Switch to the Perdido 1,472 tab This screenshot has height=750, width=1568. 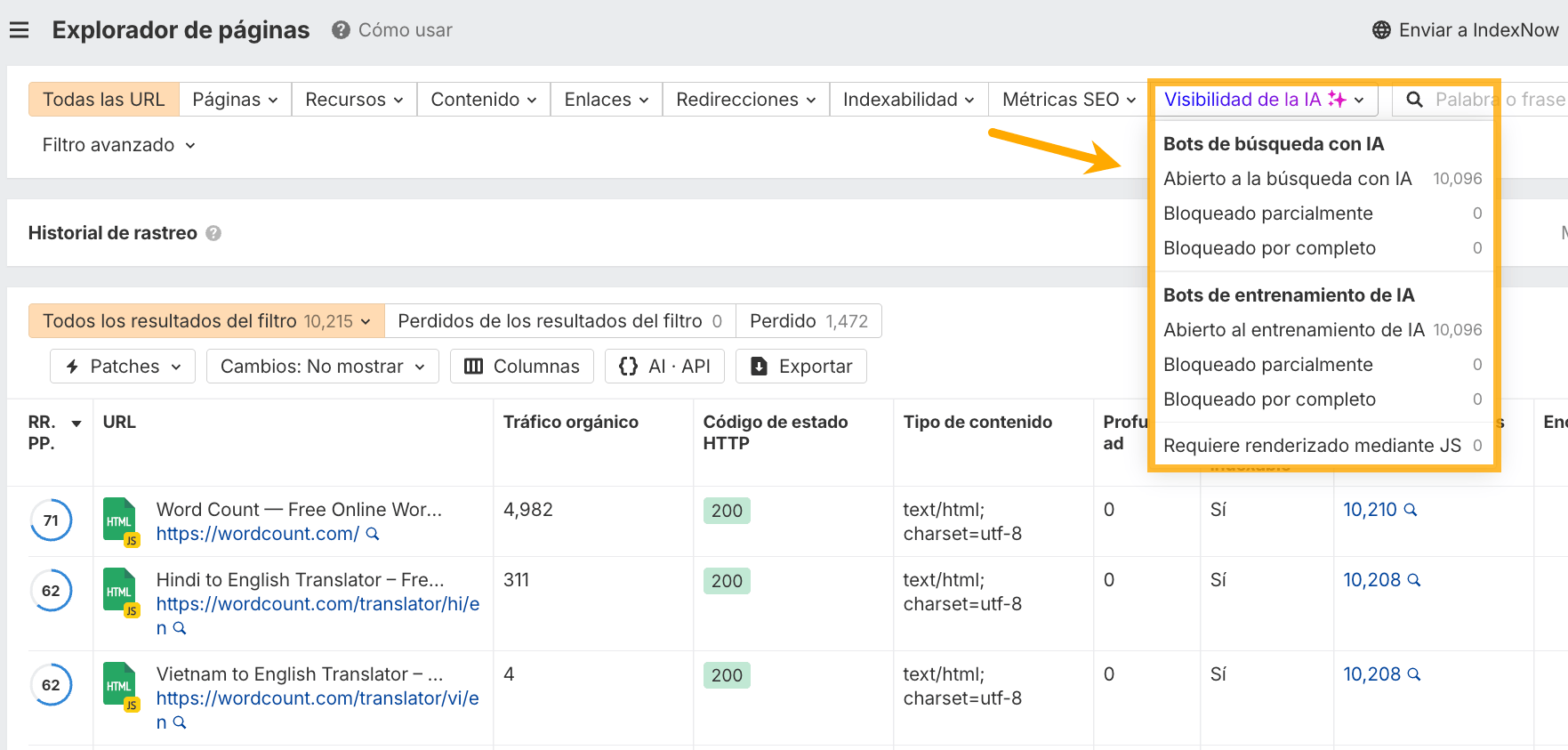pyautogui.click(x=808, y=321)
